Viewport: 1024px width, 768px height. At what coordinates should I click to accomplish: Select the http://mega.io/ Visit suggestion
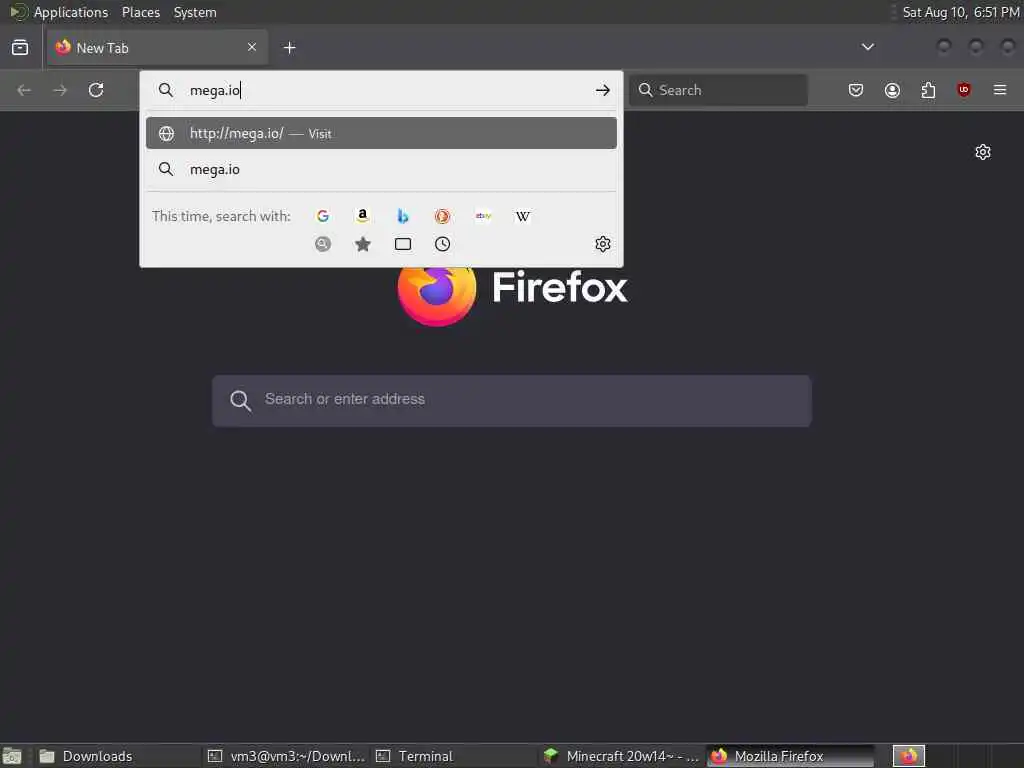pos(381,133)
